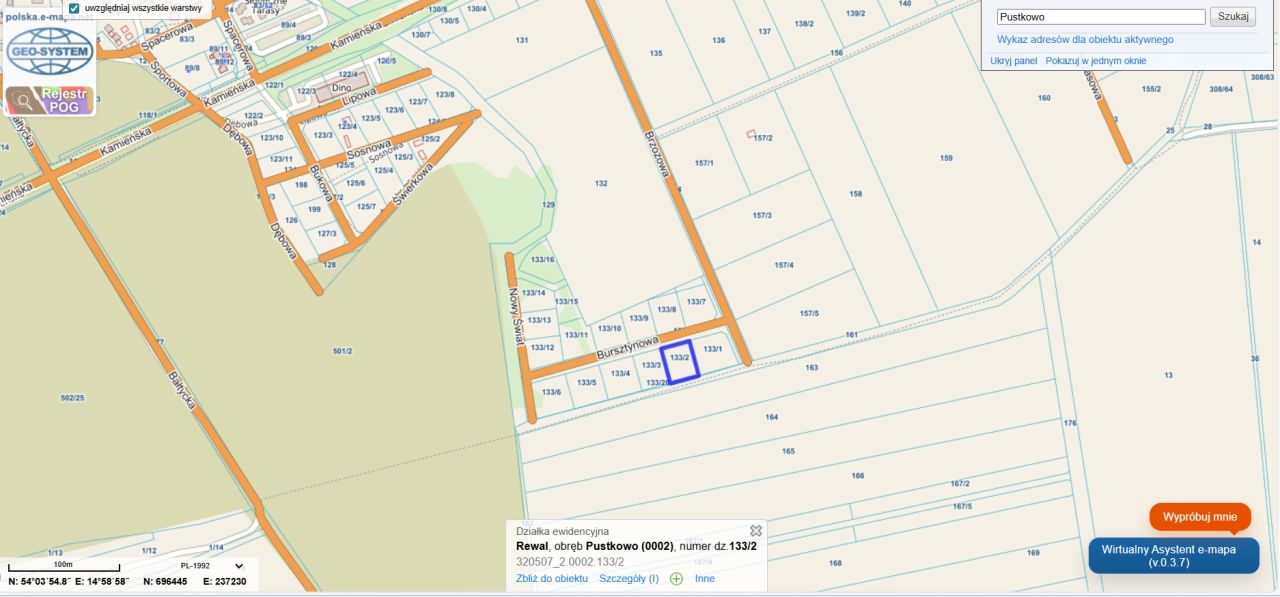Toggle 'uwzględniaj wszystkie warstwy' checkbox
1280x597 pixels.
(74, 8)
